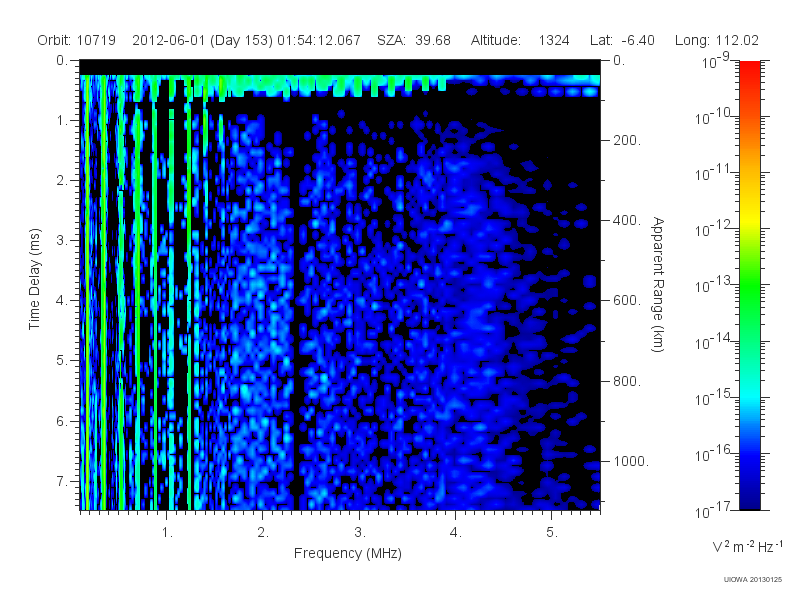Screen dimensions: 800x600
Task: Click the "3." tick on Time Delay axis
Action: pyautogui.click(x=62, y=240)
